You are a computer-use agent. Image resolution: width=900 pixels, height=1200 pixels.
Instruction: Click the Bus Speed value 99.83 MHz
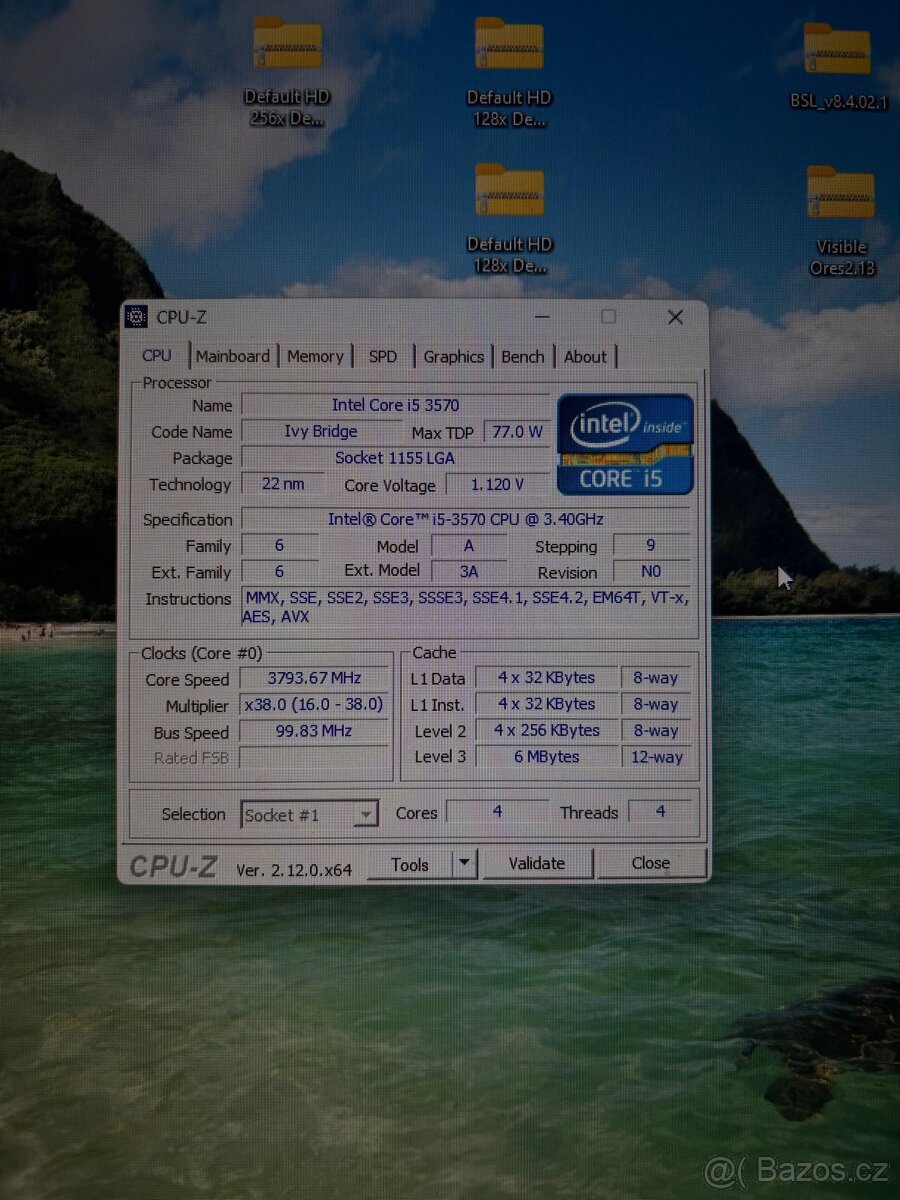click(x=315, y=732)
